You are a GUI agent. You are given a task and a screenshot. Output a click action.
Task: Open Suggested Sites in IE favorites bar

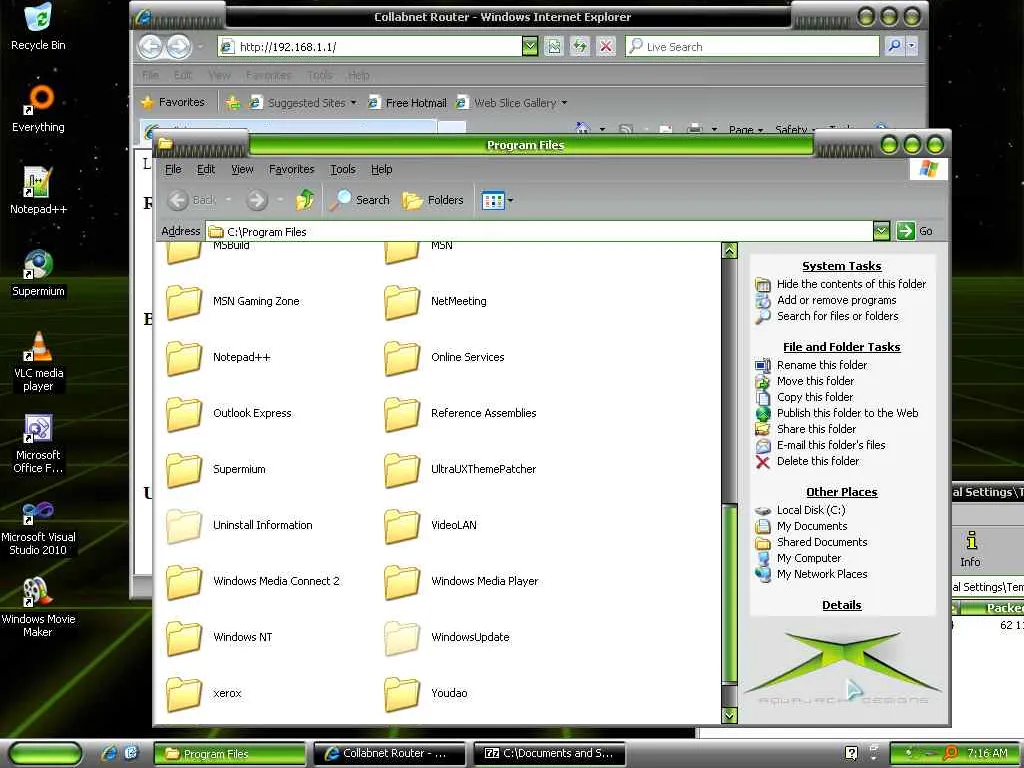tap(303, 103)
